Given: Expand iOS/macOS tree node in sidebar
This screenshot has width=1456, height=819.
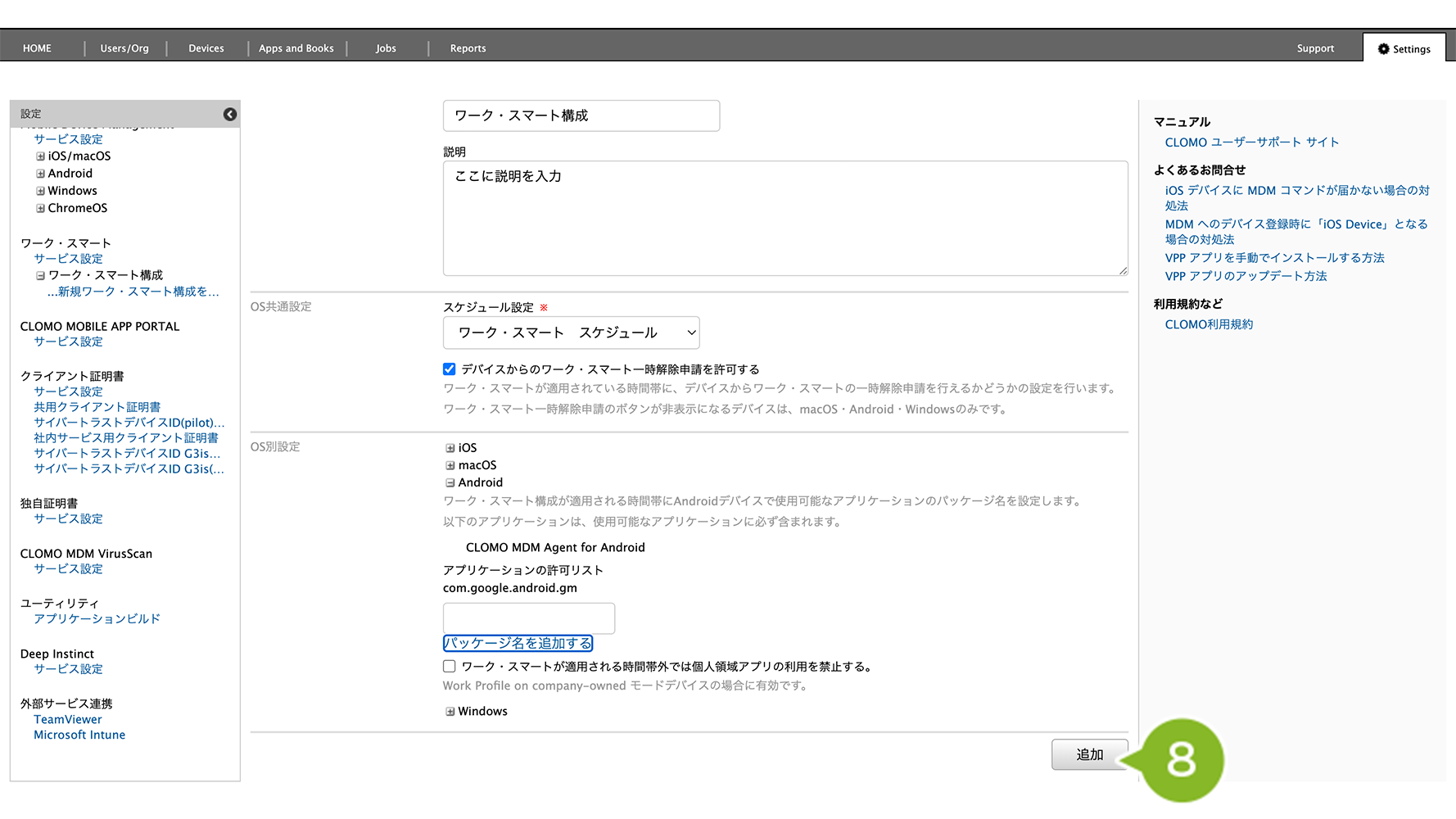Looking at the screenshot, I should coord(40,156).
